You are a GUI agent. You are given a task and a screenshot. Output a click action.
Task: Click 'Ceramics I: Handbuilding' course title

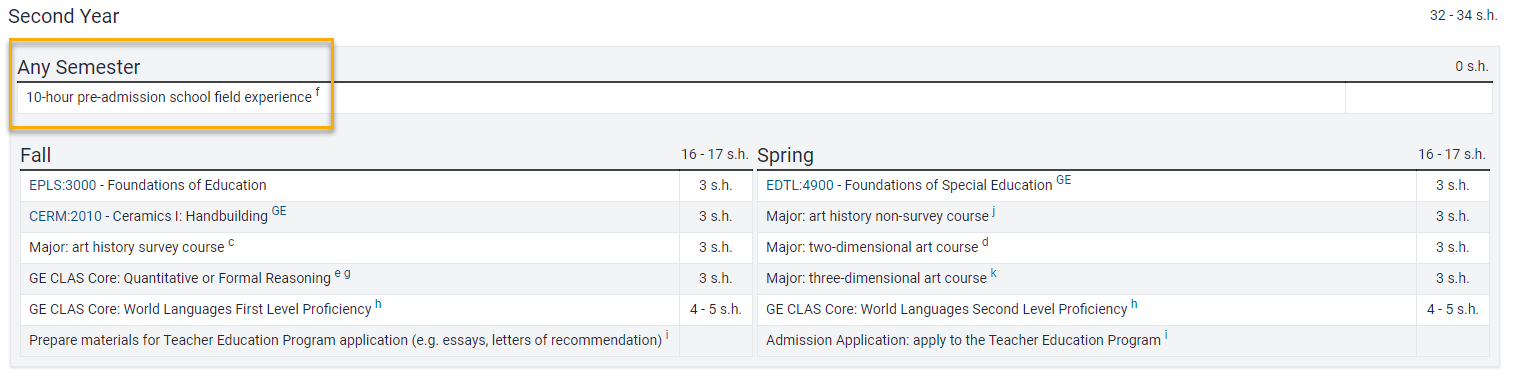190,216
